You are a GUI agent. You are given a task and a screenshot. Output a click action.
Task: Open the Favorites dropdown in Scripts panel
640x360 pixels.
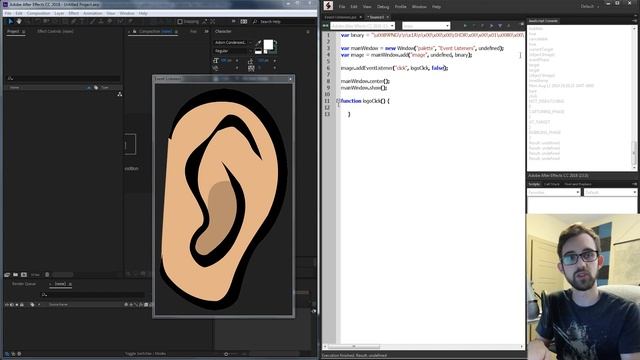point(554,192)
